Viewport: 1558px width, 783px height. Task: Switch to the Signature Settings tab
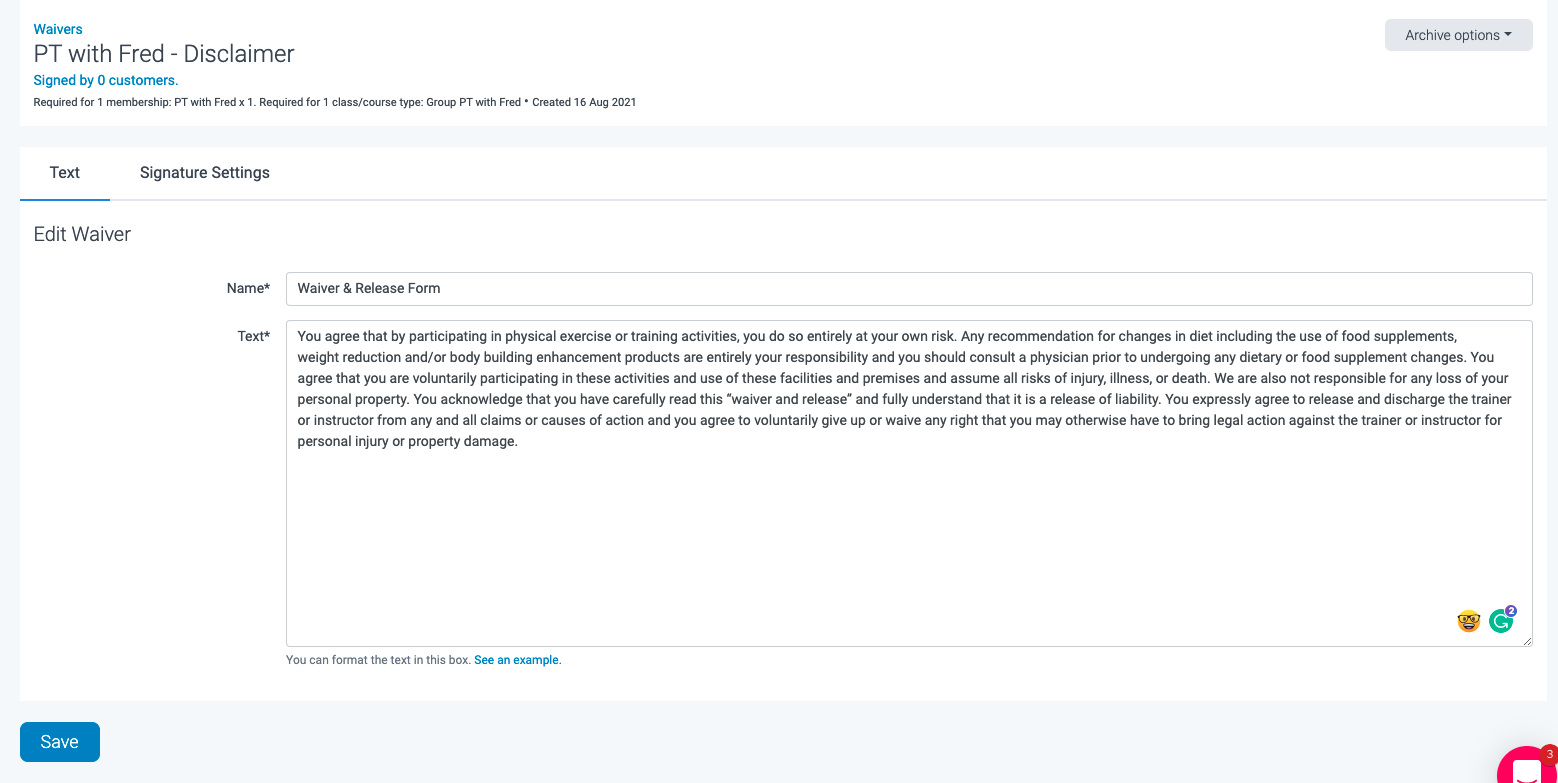(x=204, y=172)
